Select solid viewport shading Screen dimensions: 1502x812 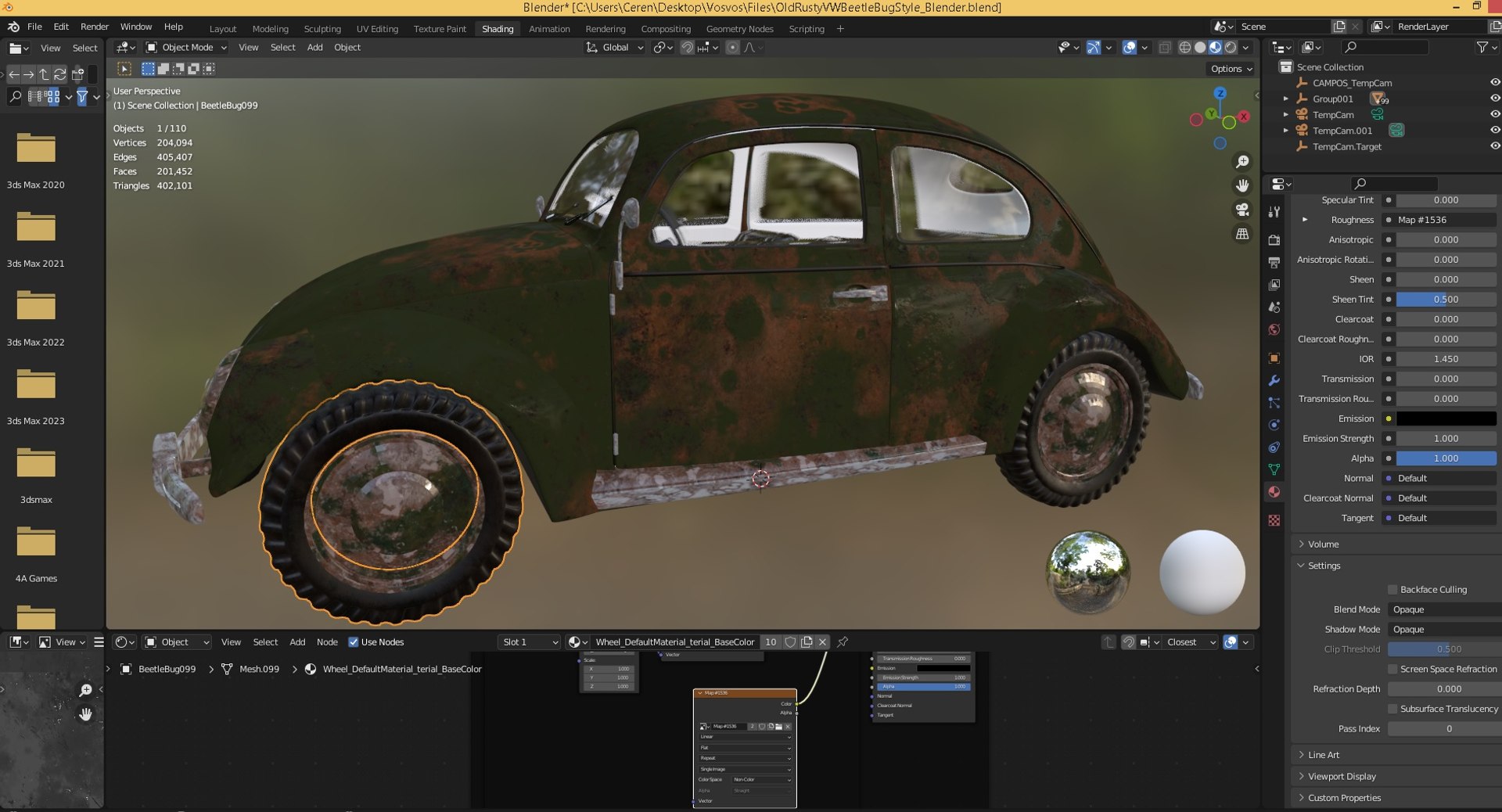[x=1200, y=48]
